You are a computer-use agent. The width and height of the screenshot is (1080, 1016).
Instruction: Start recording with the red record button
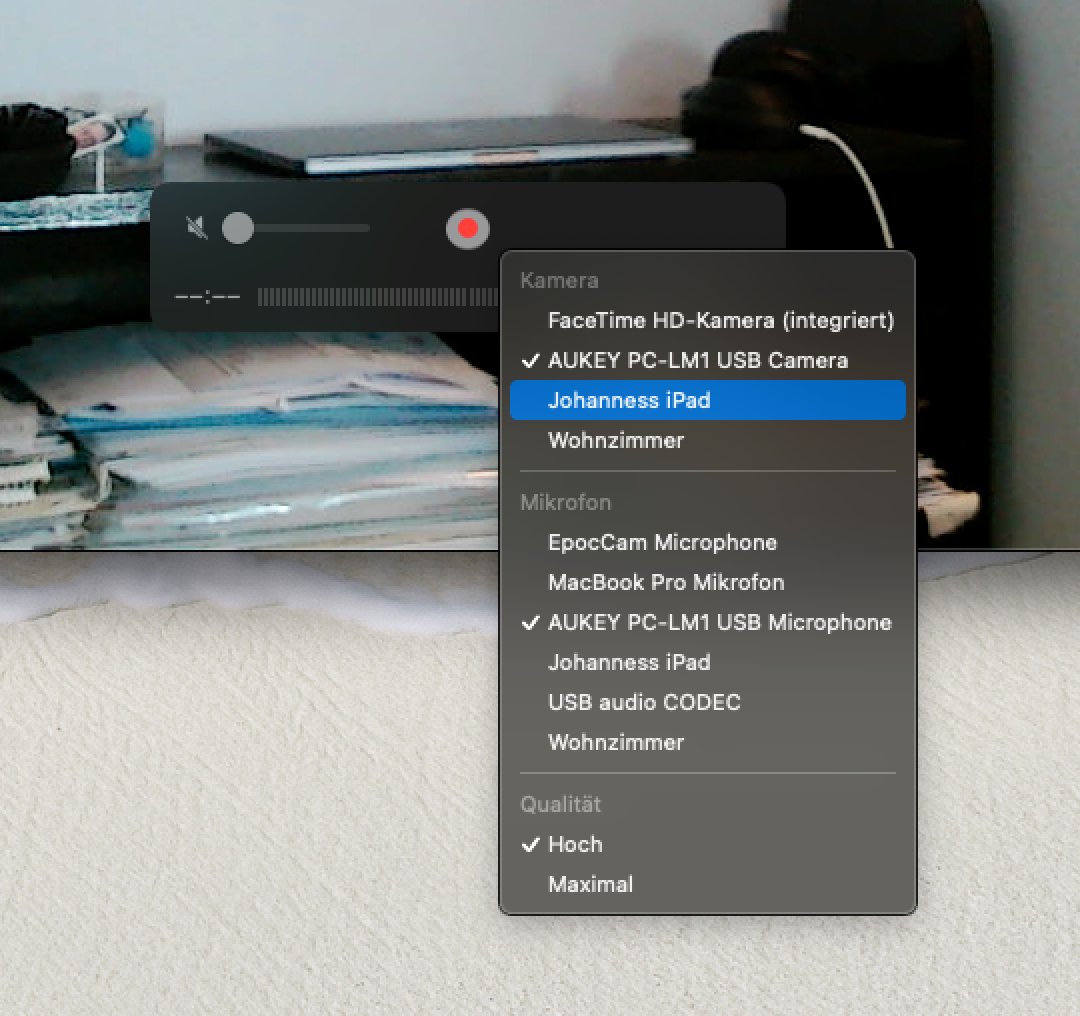point(468,229)
